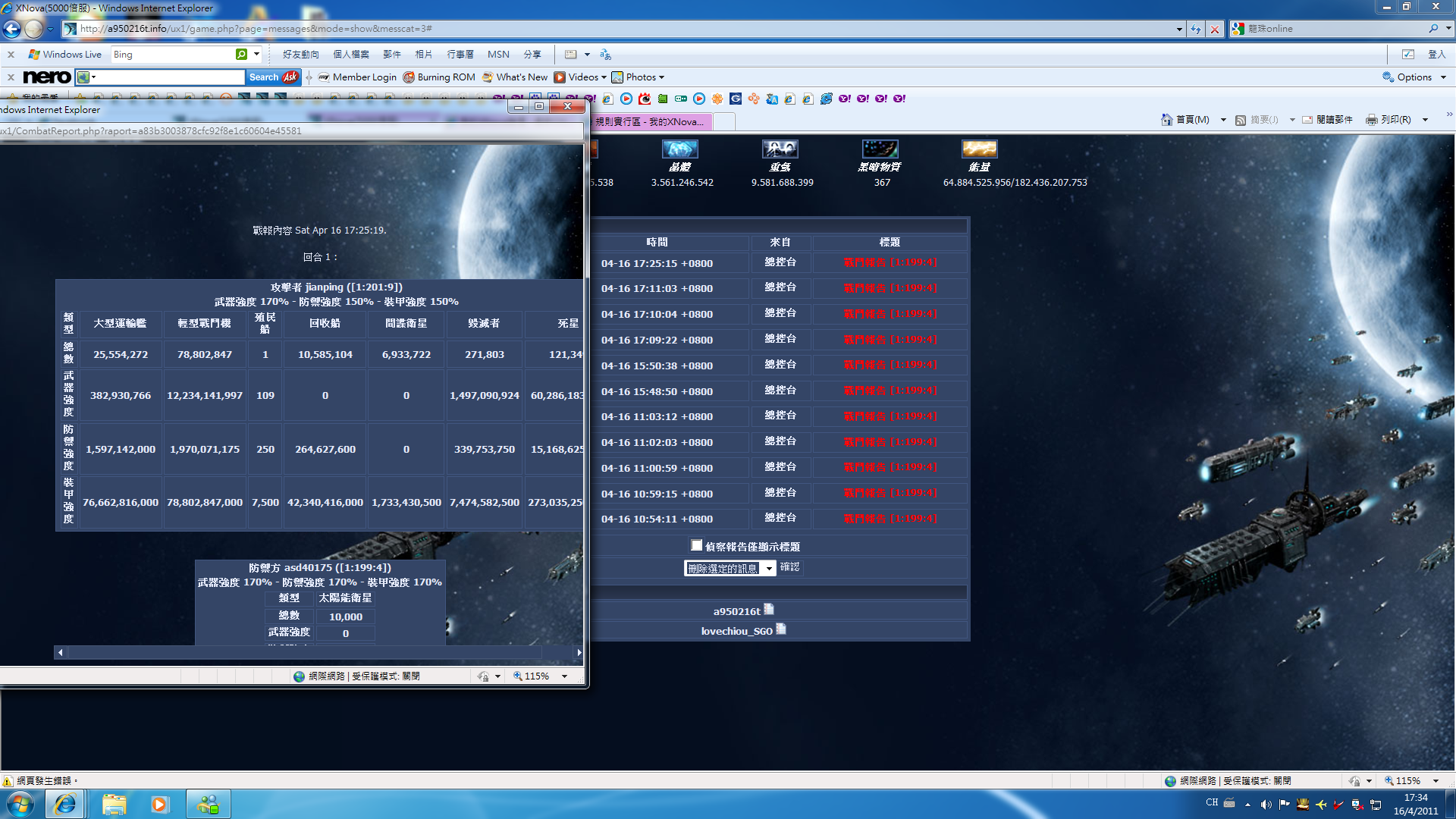This screenshot has height=819, width=1456.
Task: Click the Nero Search Ask button
Action: click(273, 77)
